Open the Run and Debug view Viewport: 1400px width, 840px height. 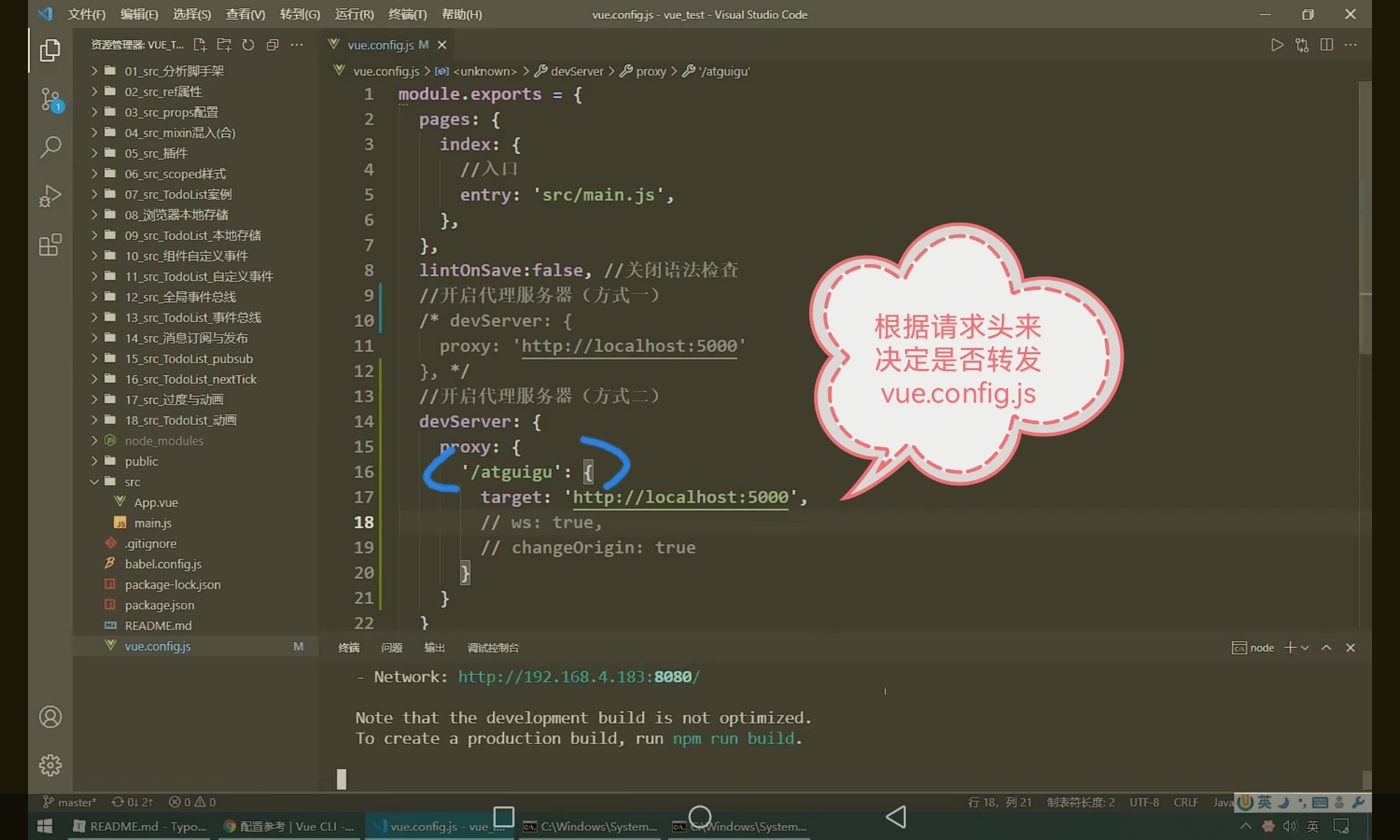[x=50, y=196]
